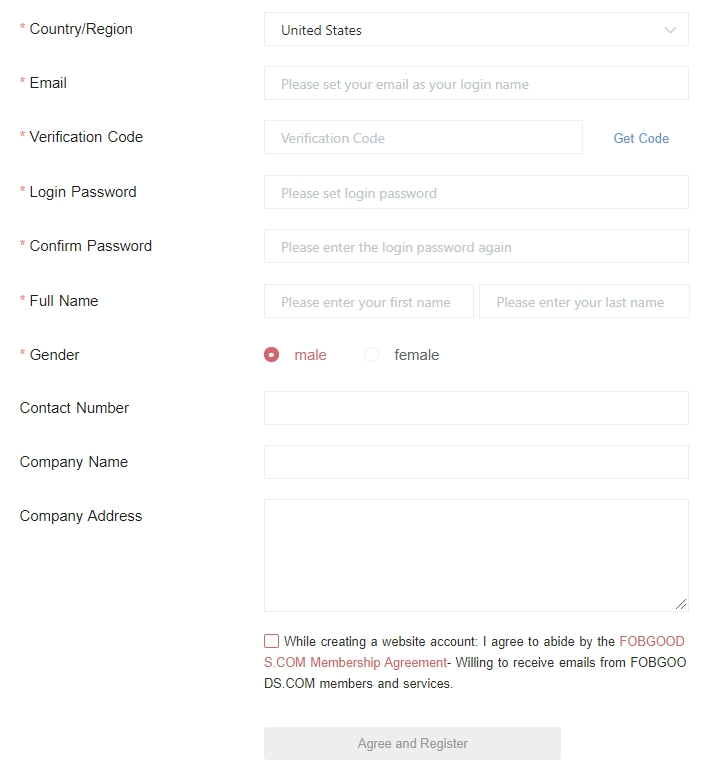This screenshot has width=716, height=775.
Task: Click the female radio label text
Action: 416,355
